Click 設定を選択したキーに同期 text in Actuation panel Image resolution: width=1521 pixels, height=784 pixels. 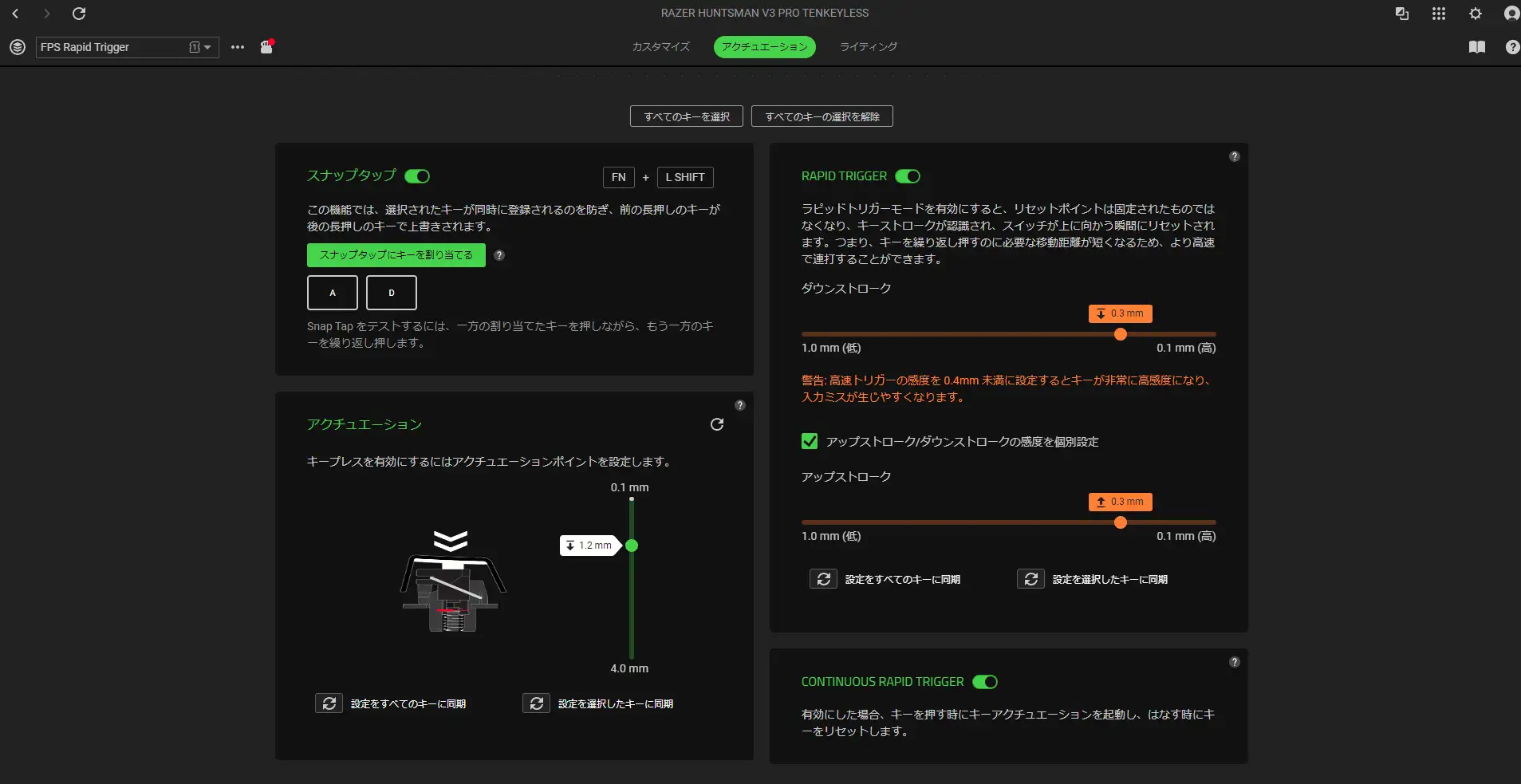click(x=616, y=703)
